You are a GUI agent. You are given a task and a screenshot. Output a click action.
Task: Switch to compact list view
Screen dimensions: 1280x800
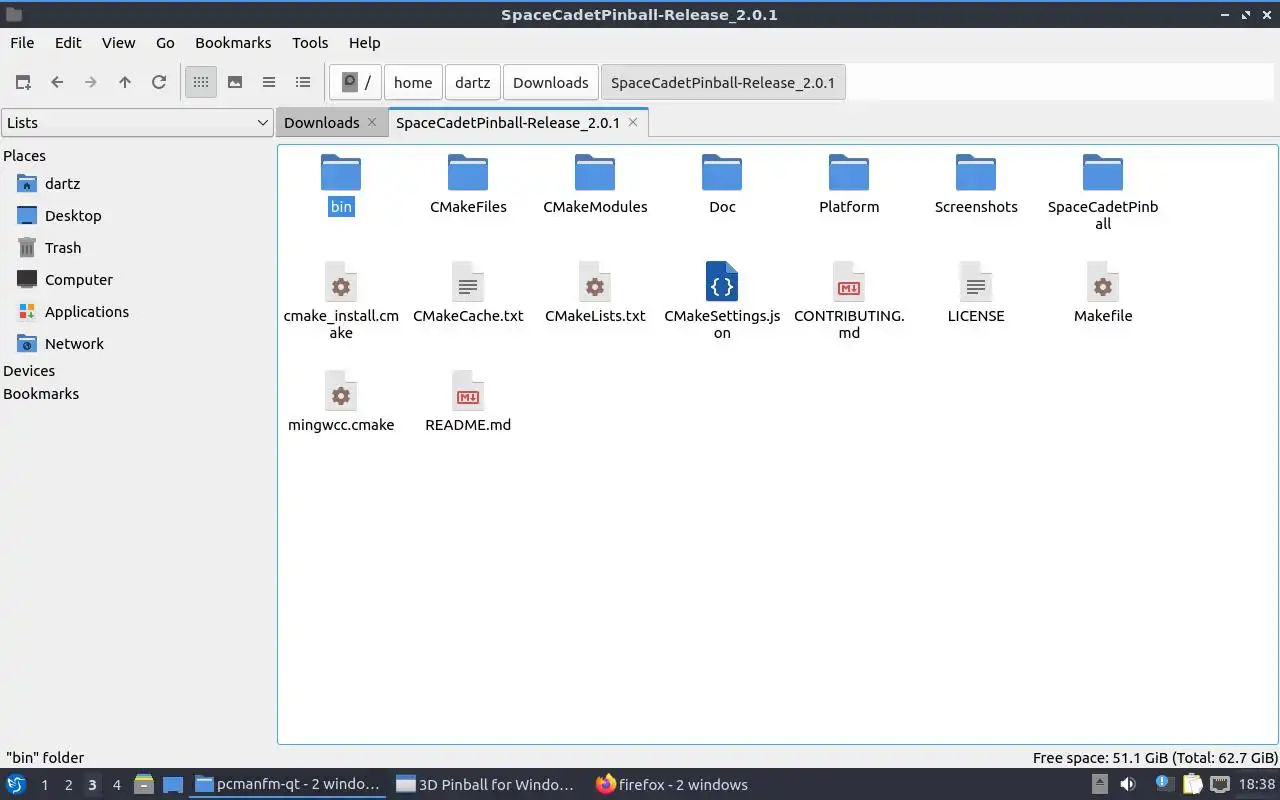(269, 82)
